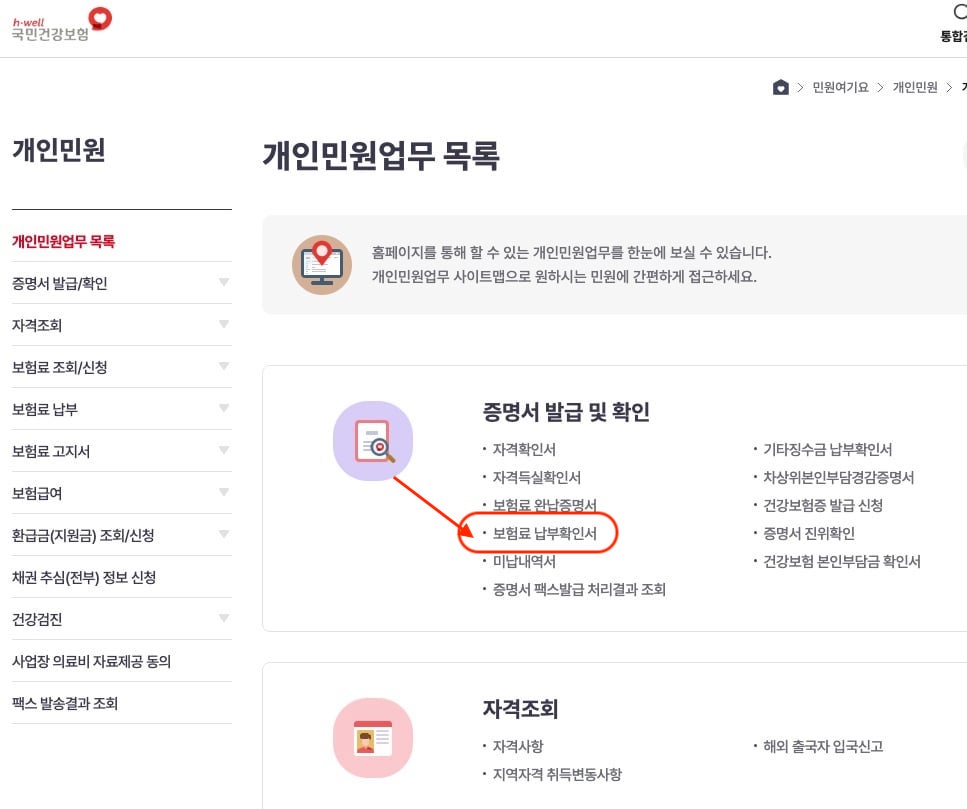This screenshot has width=967, height=809.
Task: Select 개인민원 in the breadcrumb trail
Action: pos(914,87)
